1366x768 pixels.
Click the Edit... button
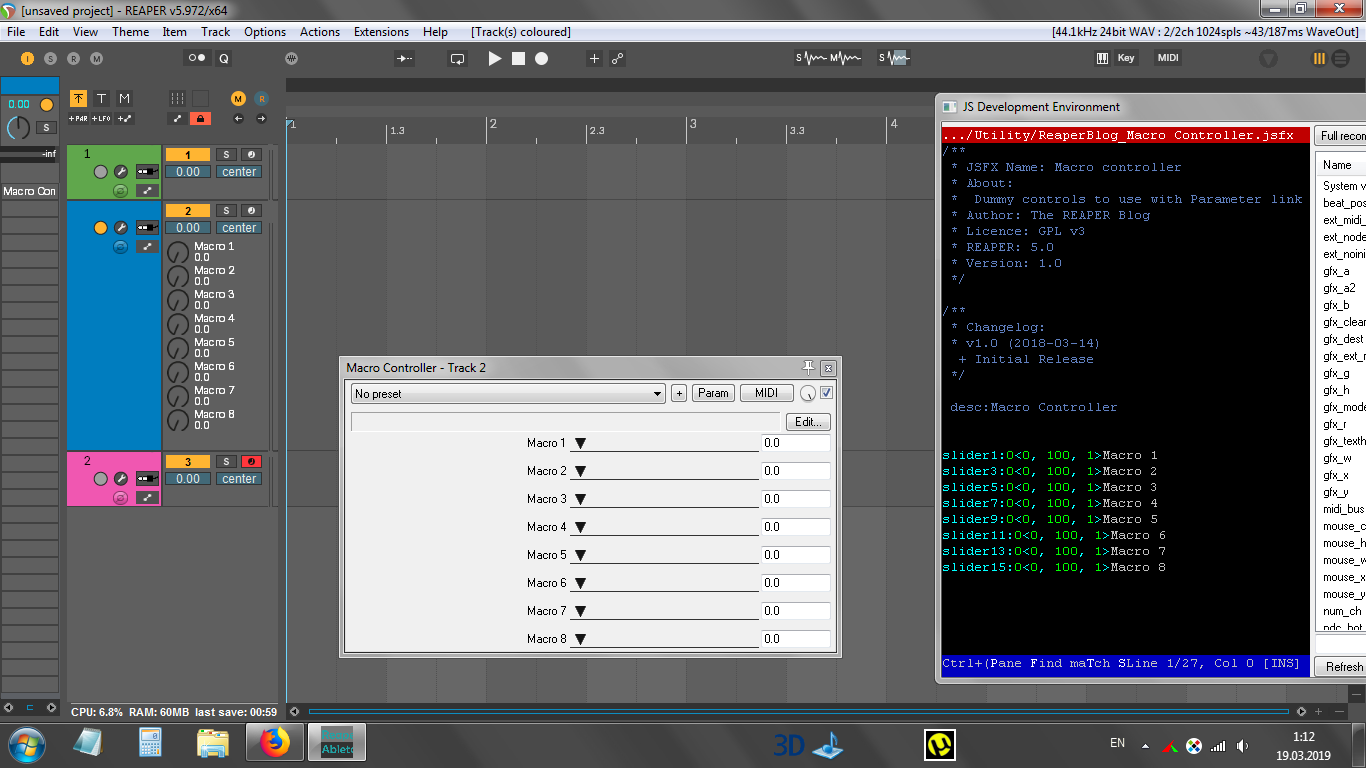[x=807, y=422]
